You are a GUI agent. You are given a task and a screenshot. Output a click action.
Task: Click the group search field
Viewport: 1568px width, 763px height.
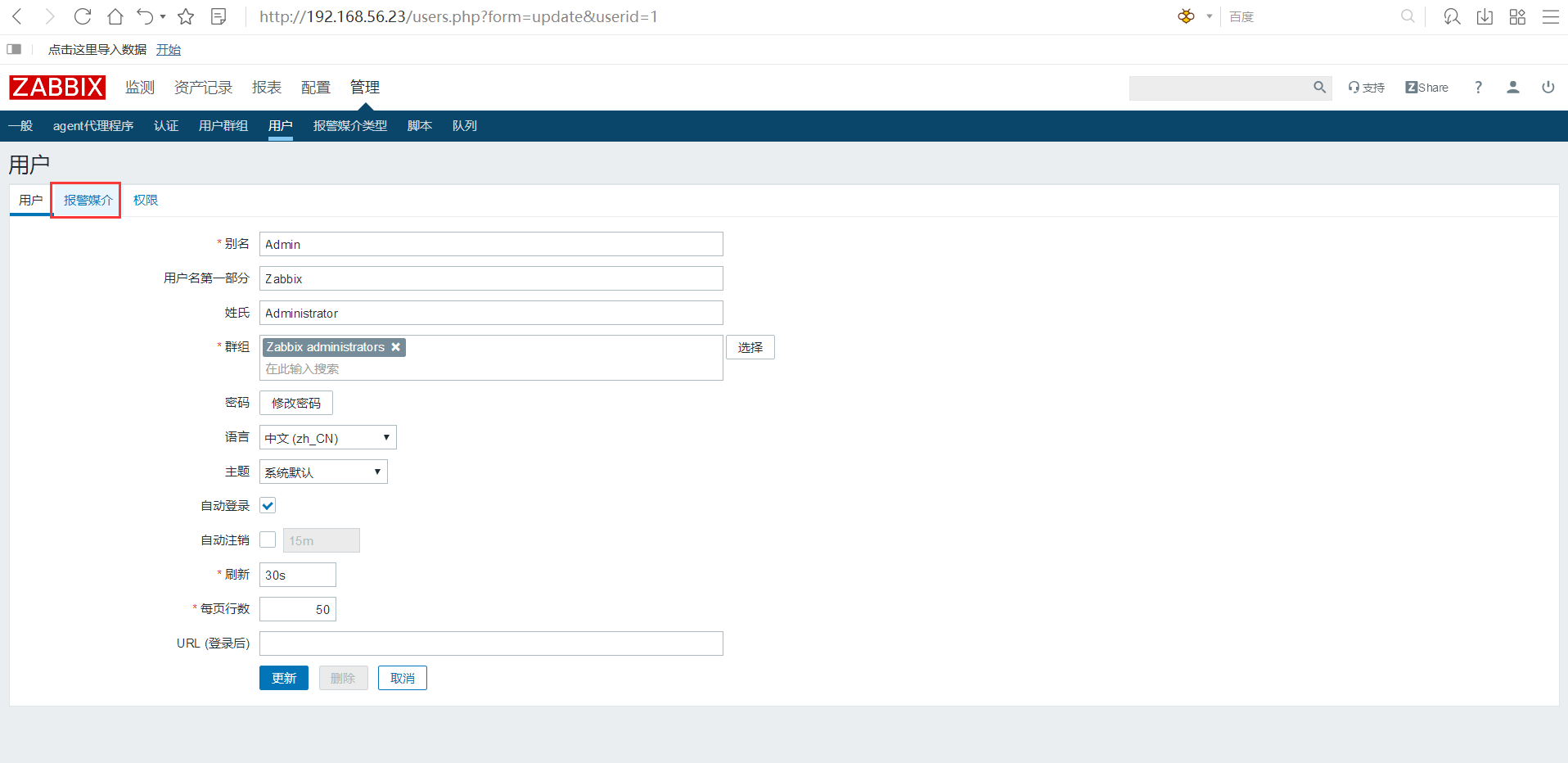491,369
